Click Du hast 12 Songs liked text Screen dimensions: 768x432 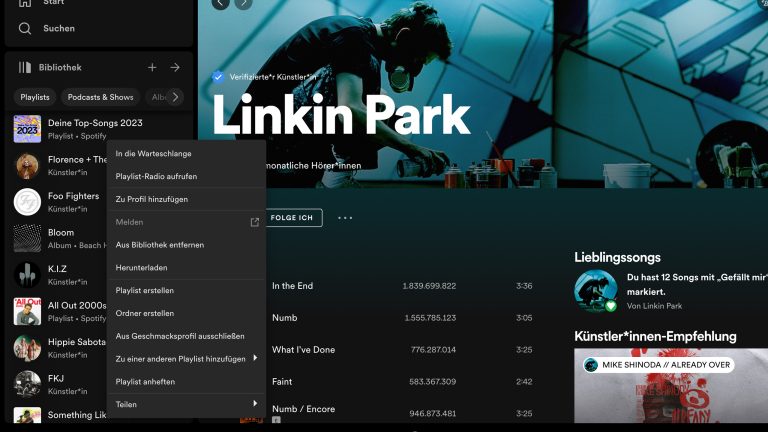coord(697,285)
